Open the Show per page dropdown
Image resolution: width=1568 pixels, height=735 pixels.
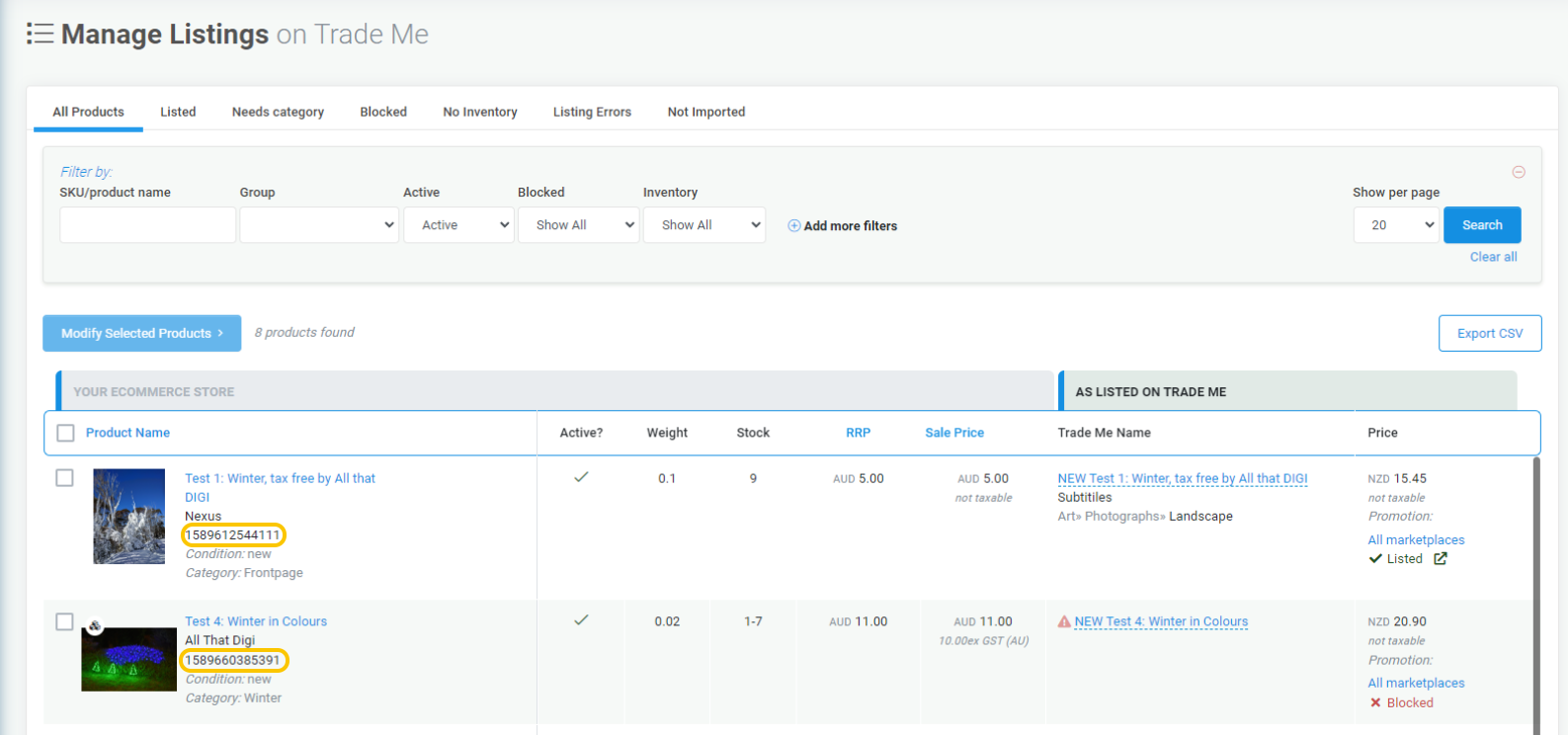[1396, 225]
